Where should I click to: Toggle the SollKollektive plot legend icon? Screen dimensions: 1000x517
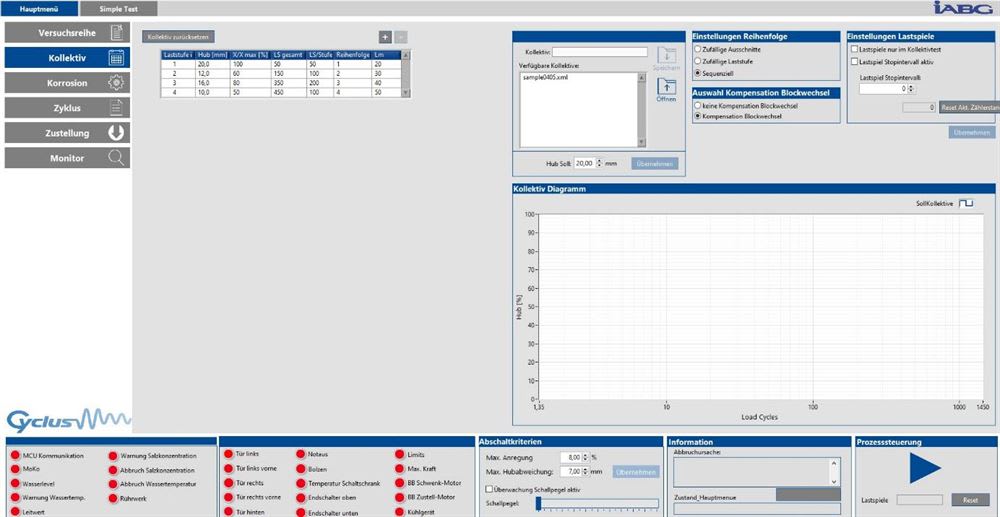[967, 203]
